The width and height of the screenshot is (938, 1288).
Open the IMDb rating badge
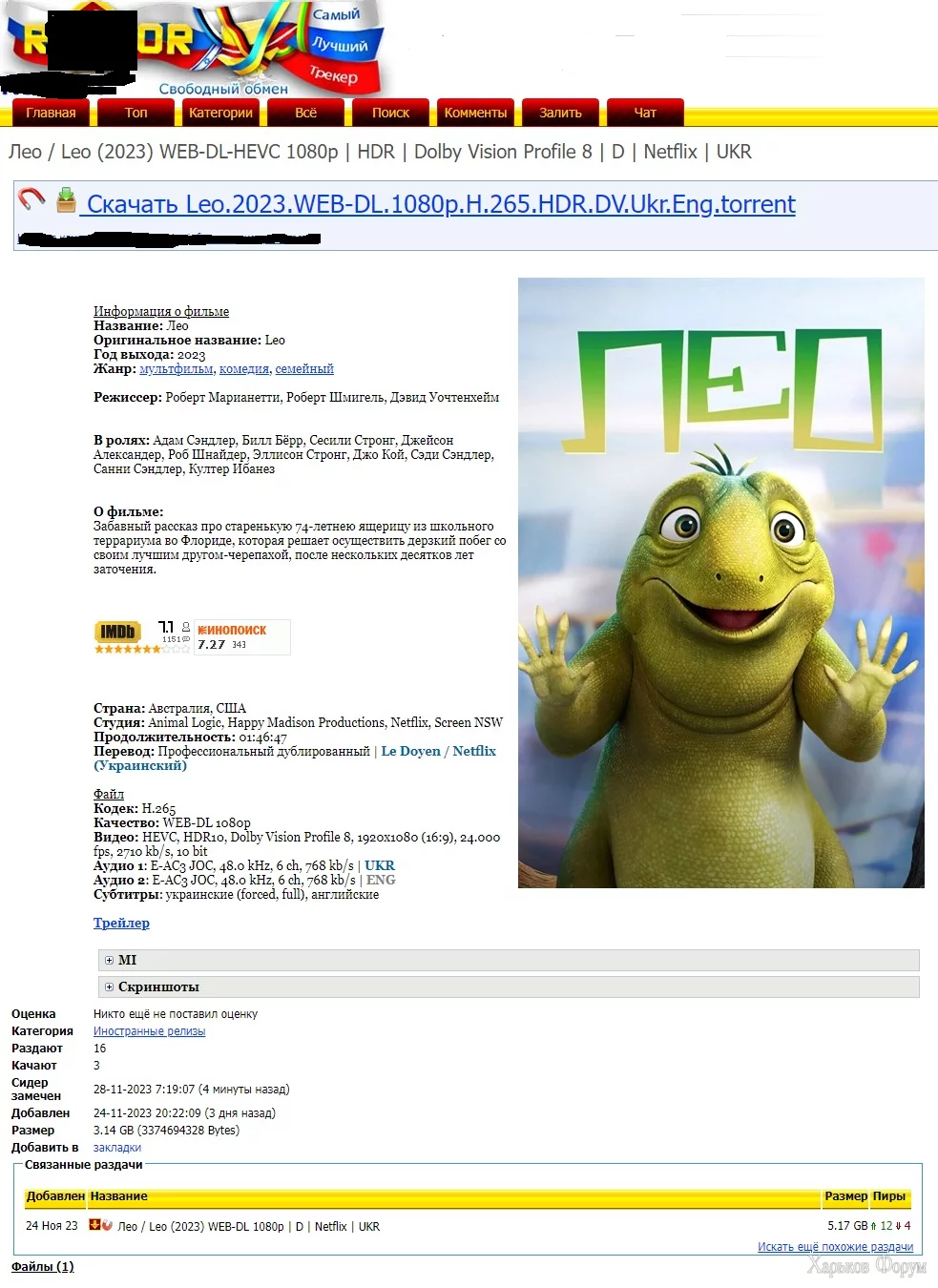tap(142, 636)
